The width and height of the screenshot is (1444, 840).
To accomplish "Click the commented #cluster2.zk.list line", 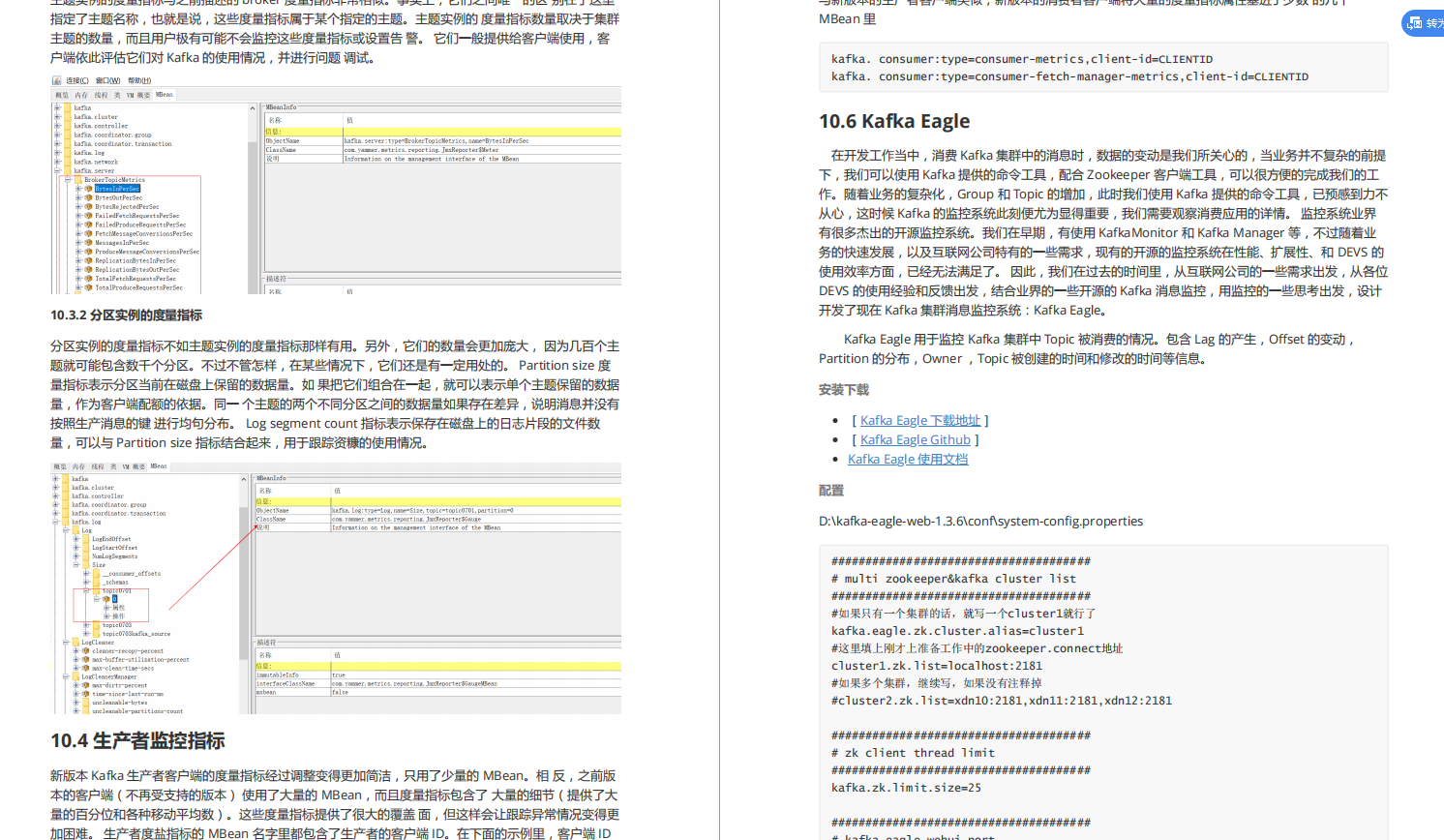I will point(1002,701).
